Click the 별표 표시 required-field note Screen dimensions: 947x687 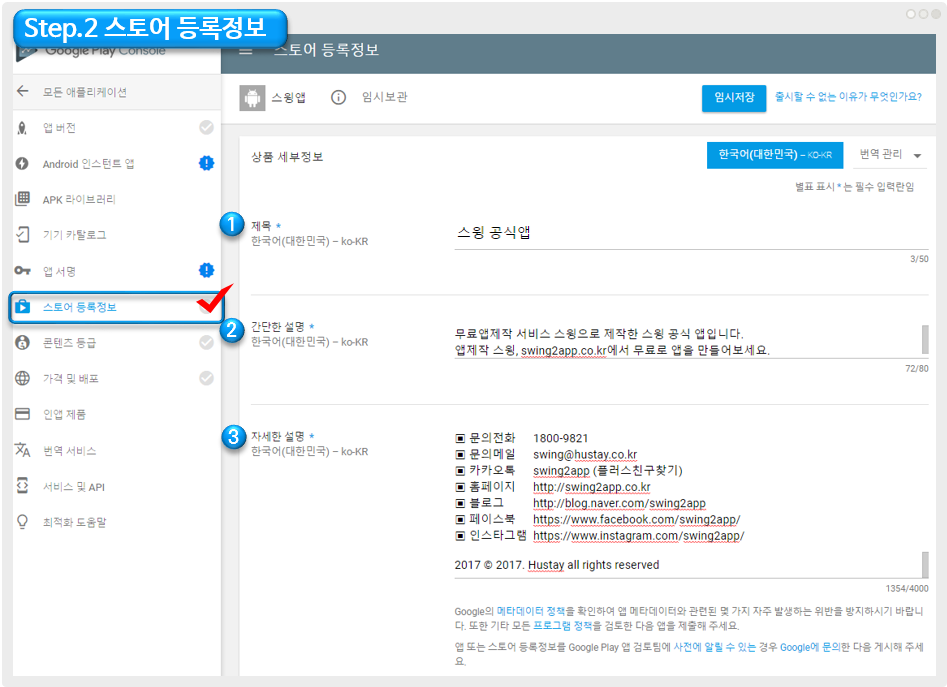click(x=855, y=187)
